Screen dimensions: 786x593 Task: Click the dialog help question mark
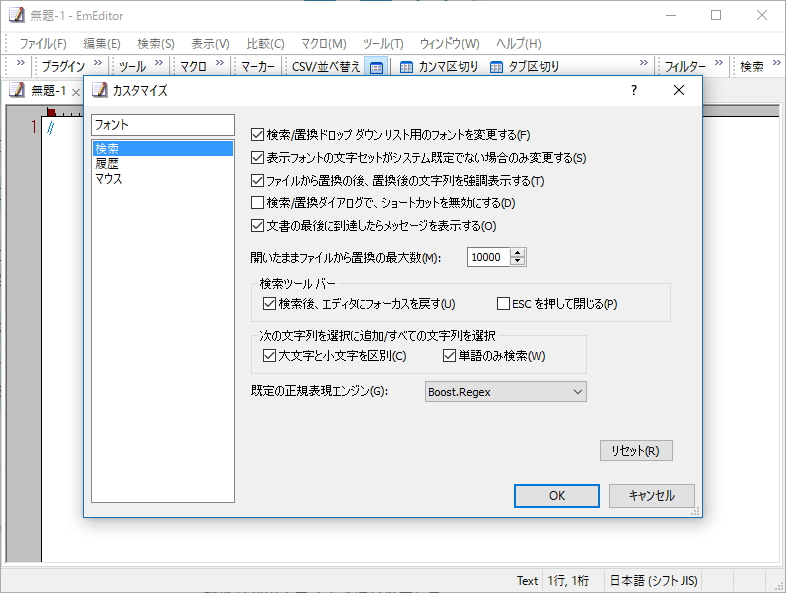(634, 90)
